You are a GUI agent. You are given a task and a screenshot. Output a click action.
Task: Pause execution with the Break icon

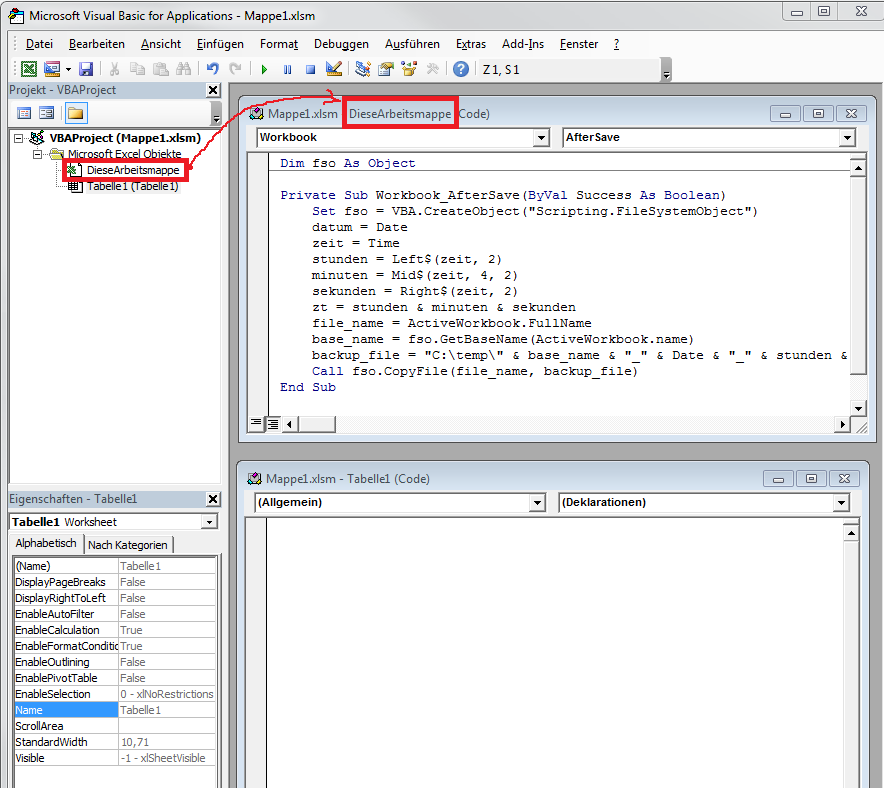pos(288,69)
